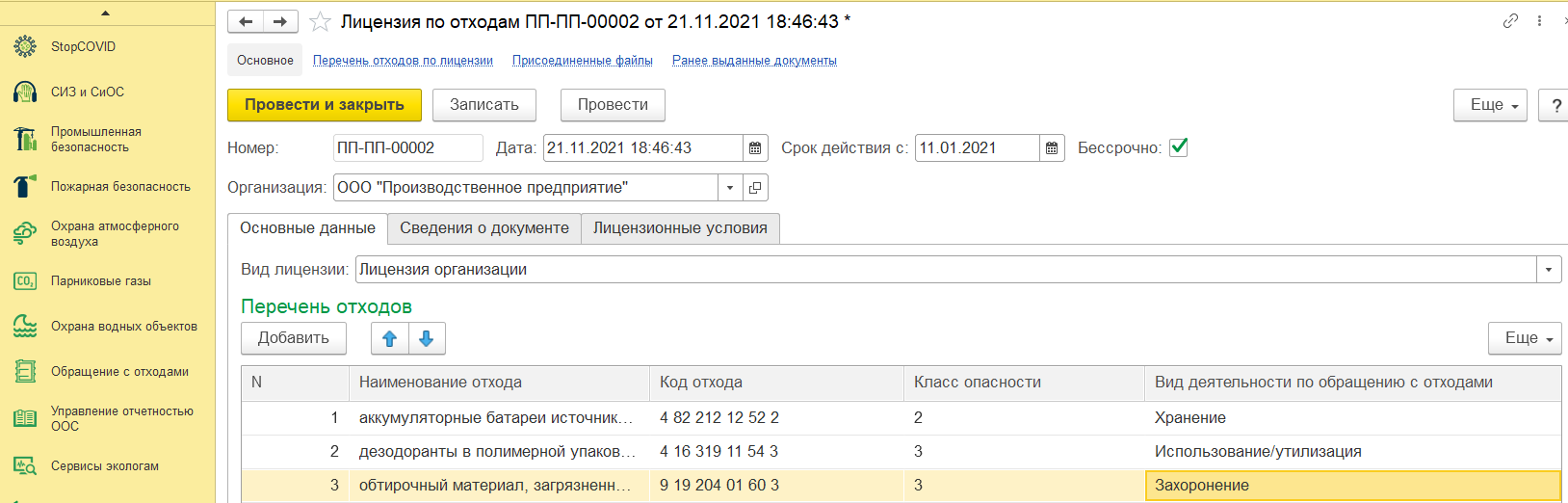Collapse sidebar with the top arrow
The height and width of the screenshot is (503, 1568).
(x=105, y=13)
